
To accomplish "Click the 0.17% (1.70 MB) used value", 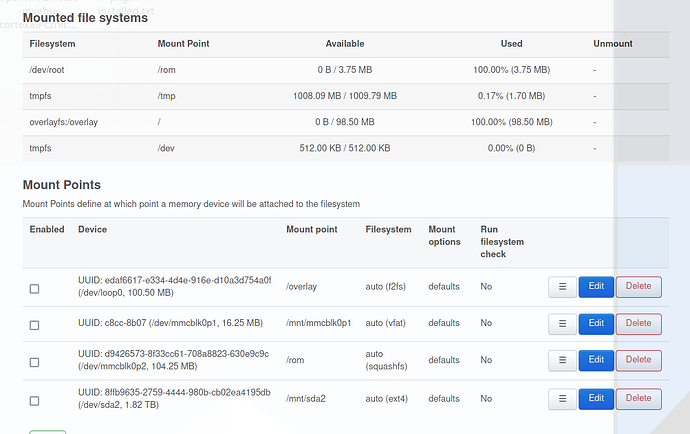I will pos(511,96).
